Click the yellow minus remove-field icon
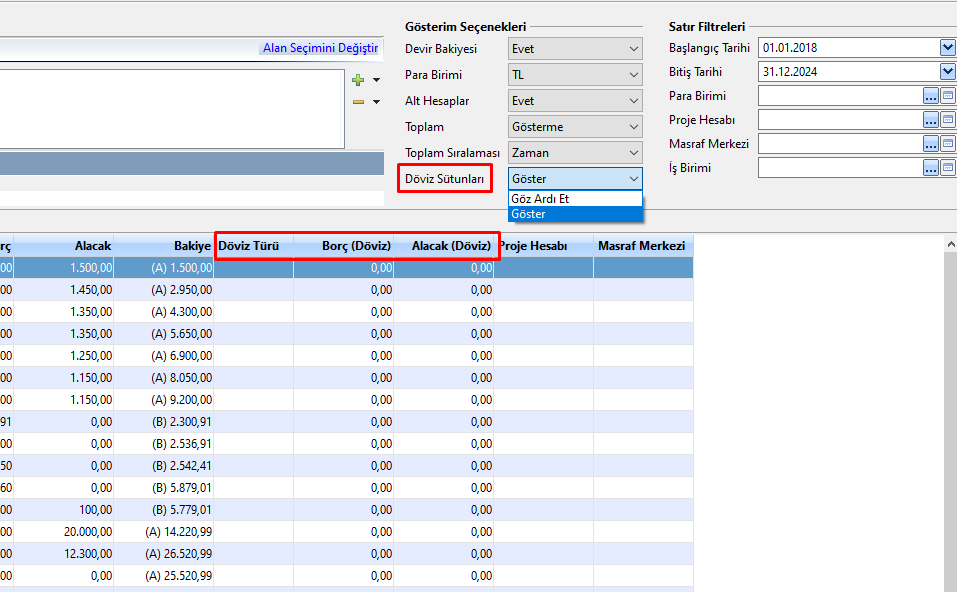Screen dimensions: 957x592 click(358, 101)
